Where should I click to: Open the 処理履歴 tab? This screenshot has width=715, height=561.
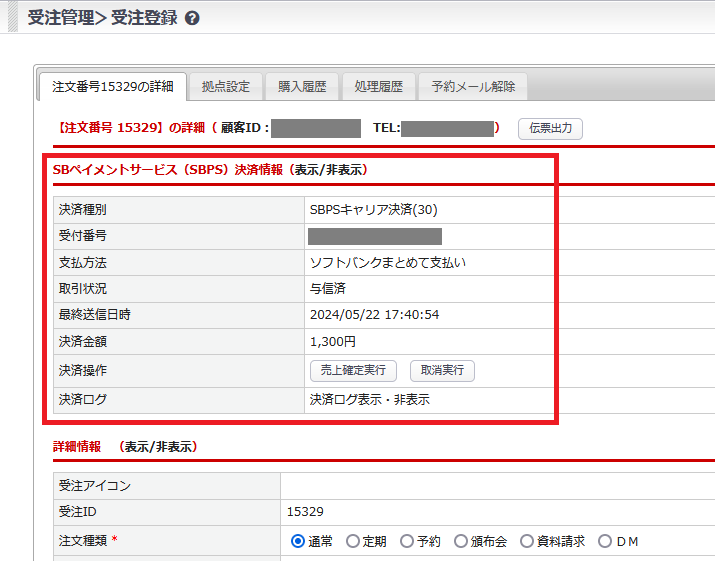[x=378, y=86]
